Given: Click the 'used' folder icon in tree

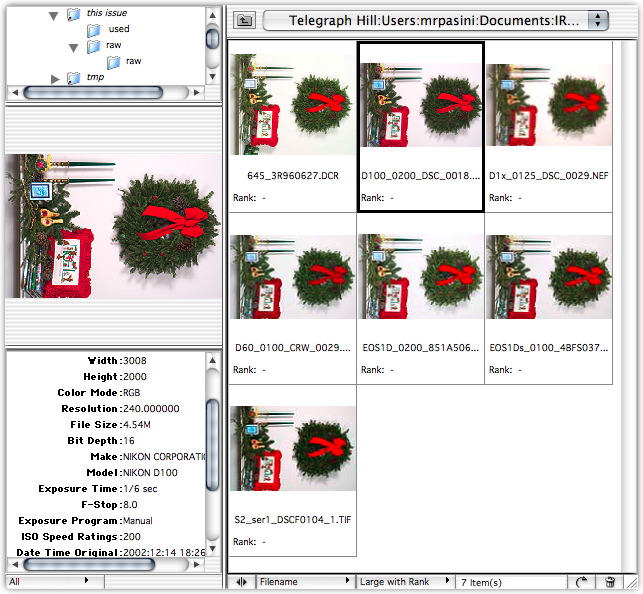Looking at the screenshot, I should coord(94,30).
